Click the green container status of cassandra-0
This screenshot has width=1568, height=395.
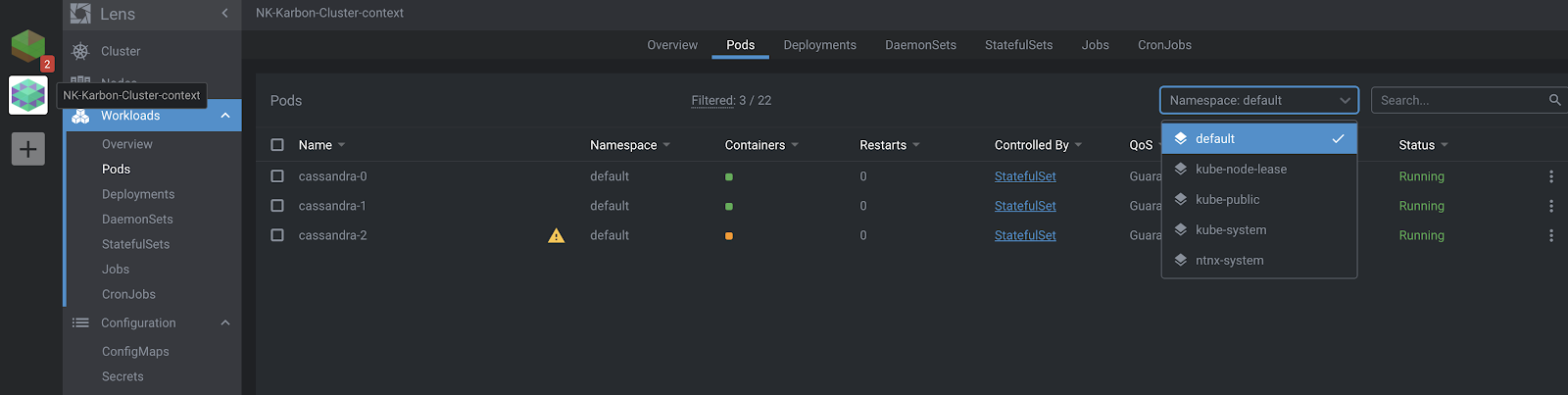coord(729,177)
